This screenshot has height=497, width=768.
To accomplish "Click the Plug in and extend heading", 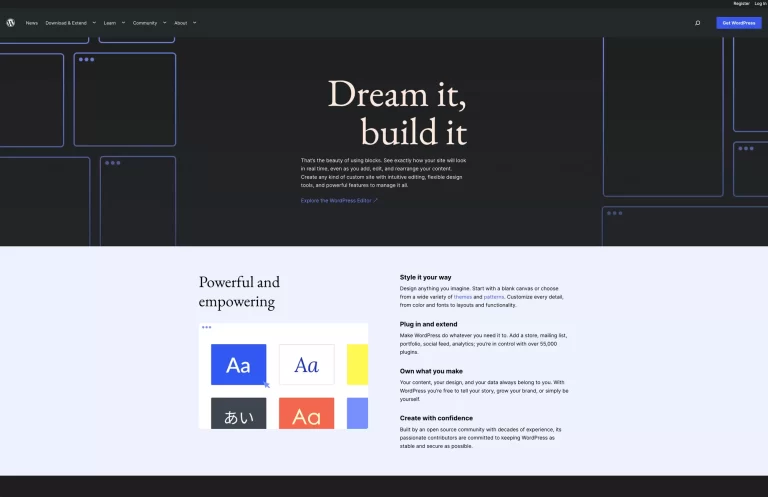I will point(428,324).
